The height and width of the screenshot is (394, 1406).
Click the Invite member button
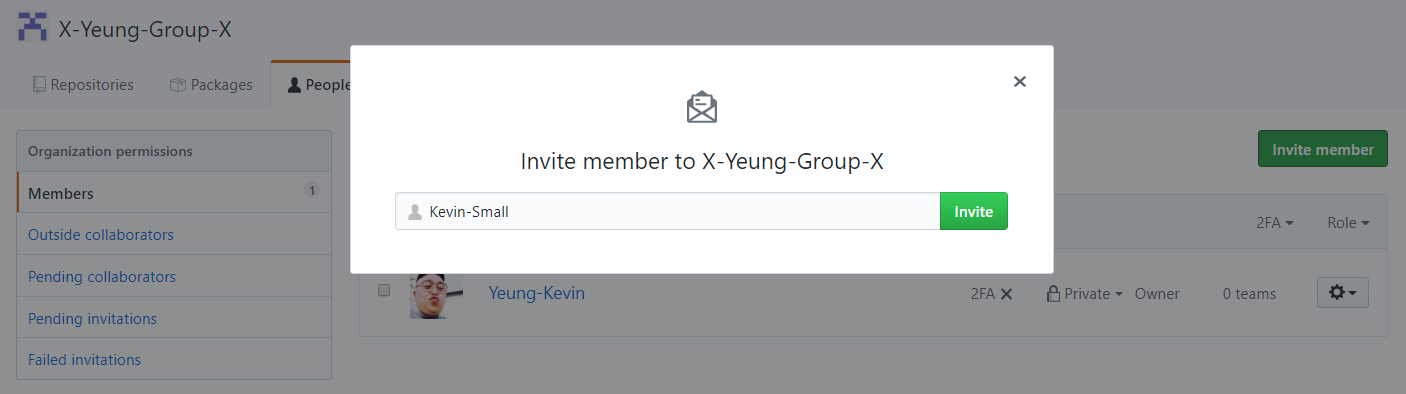point(1322,149)
